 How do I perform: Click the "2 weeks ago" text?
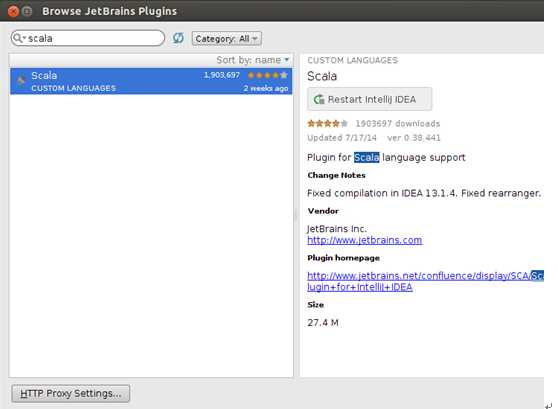(x=266, y=88)
